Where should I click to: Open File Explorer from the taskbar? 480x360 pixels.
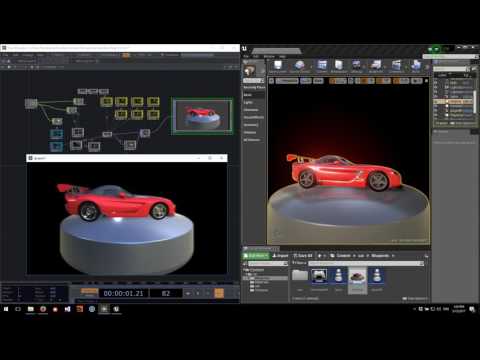[x=30, y=309]
